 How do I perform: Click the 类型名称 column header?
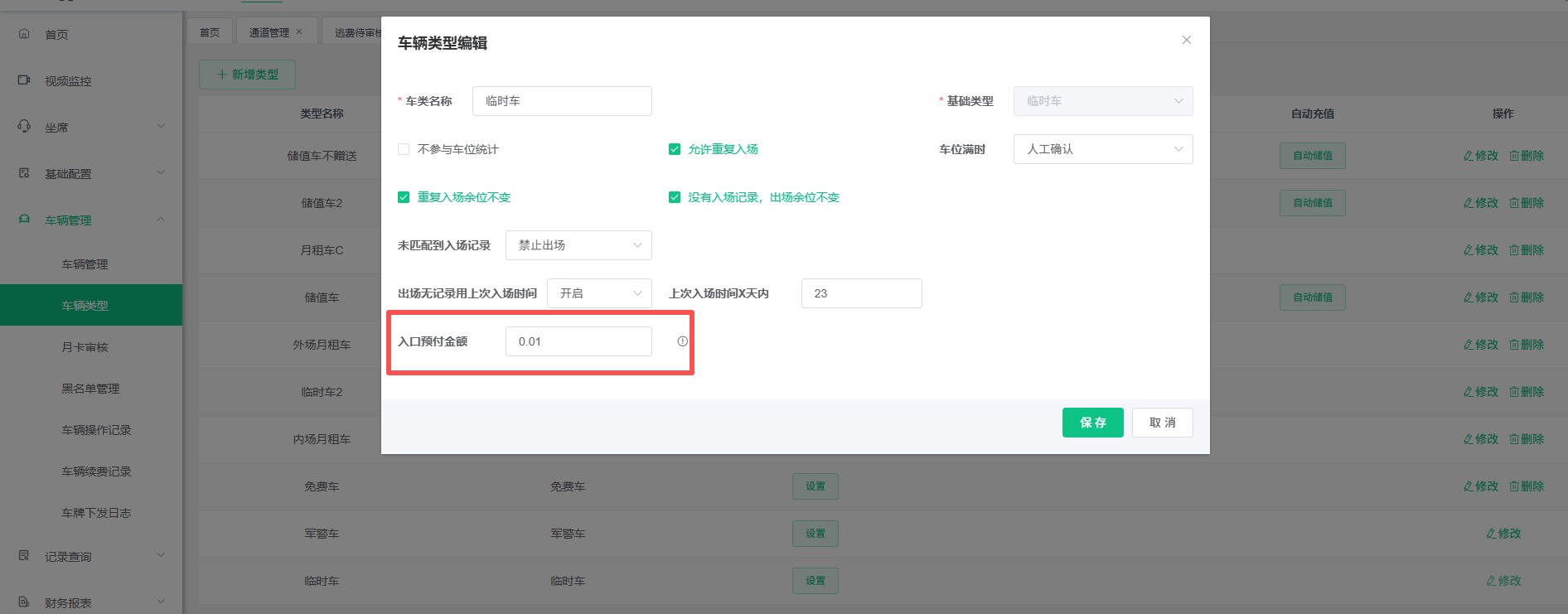[x=322, y=114]
